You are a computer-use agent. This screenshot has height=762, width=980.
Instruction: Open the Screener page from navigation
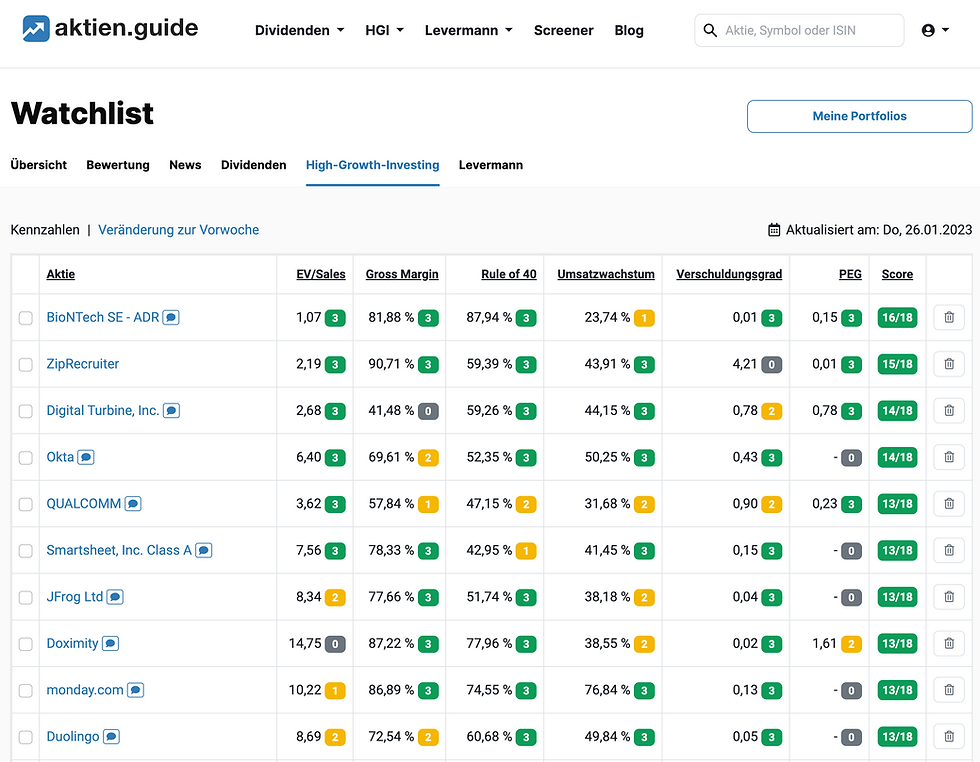pos(563,30)
